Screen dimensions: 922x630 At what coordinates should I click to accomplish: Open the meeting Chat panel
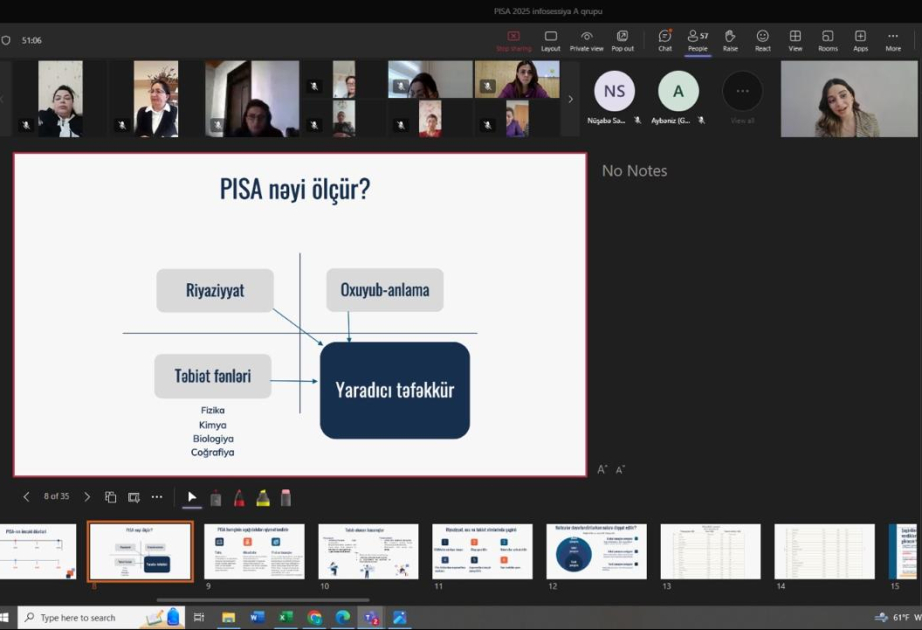[664, 41]
